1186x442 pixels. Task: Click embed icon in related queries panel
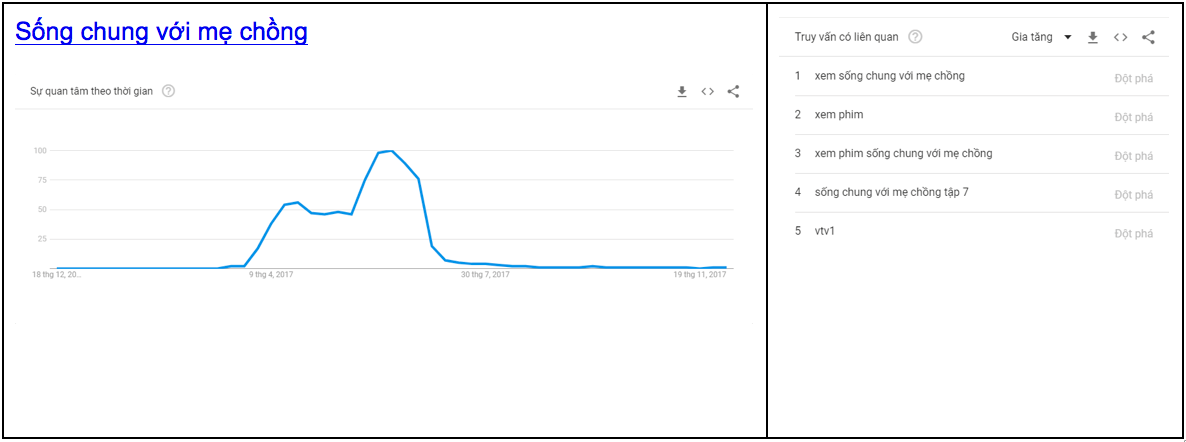coord(1121,37)
